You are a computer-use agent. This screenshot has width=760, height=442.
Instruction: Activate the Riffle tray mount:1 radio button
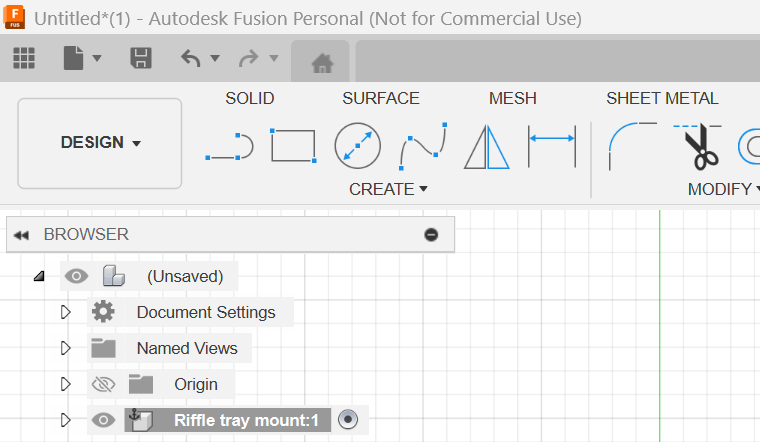(348, 420)
